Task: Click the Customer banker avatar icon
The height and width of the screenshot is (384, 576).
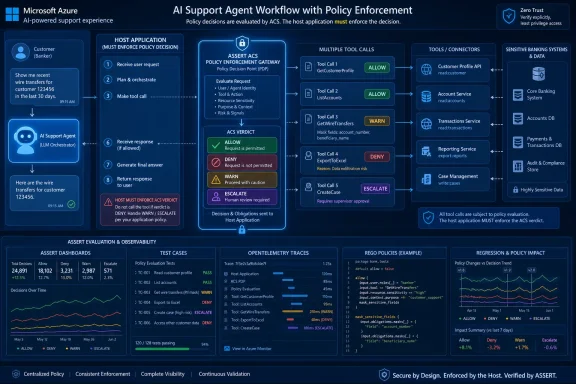Action: coord(21,52)
